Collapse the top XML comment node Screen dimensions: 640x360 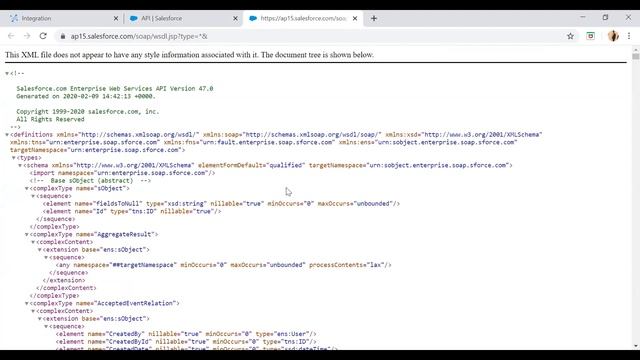[x=7, y=73]
